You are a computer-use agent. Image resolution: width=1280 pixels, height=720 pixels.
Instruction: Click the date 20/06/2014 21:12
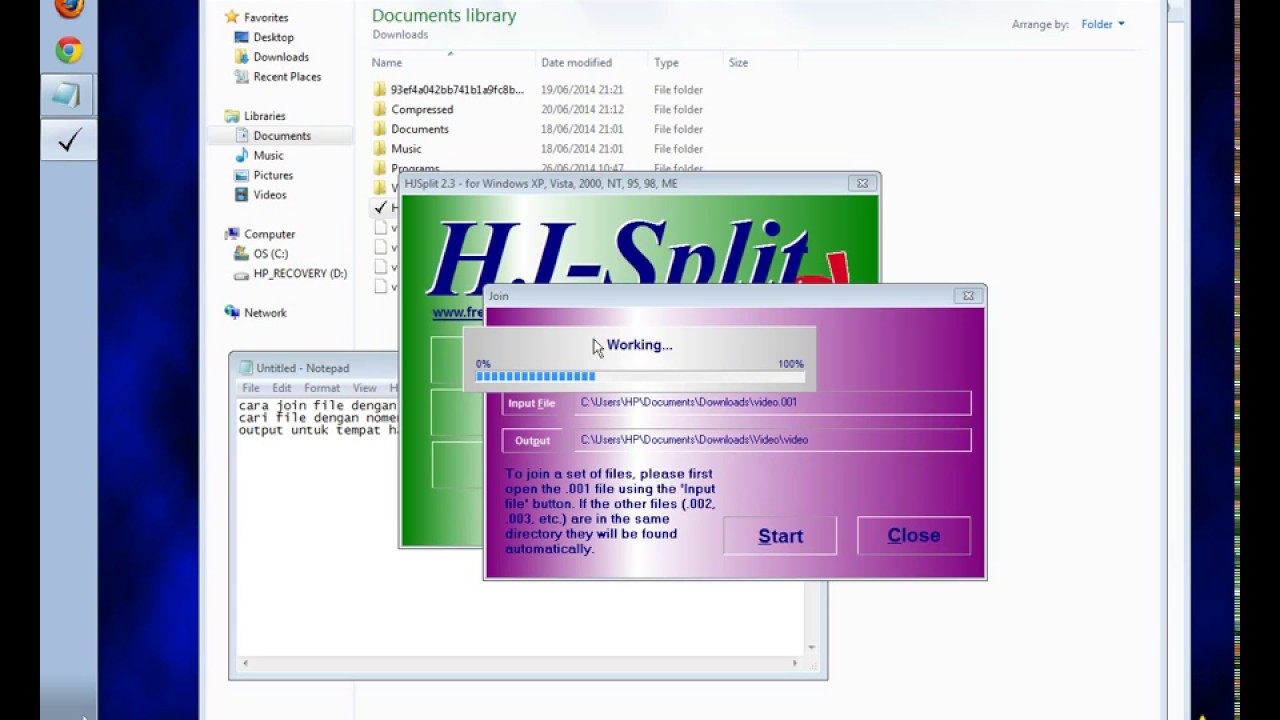(582, 110)
